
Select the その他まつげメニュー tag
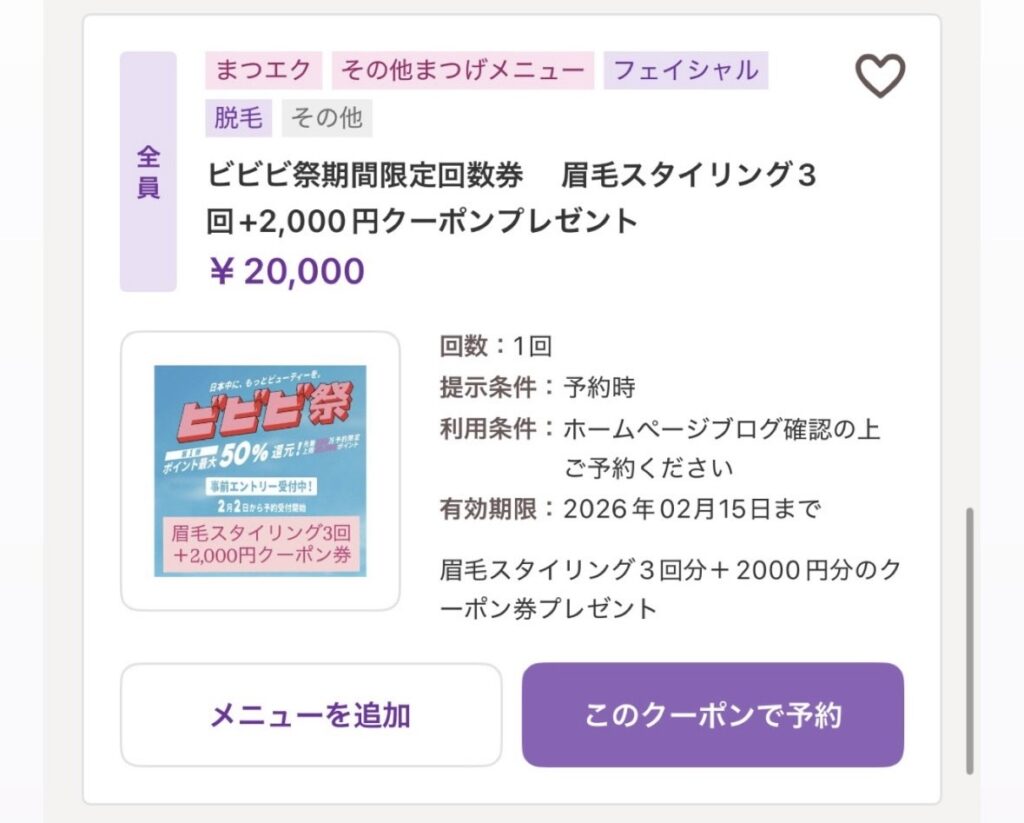(x=462, y=71)
